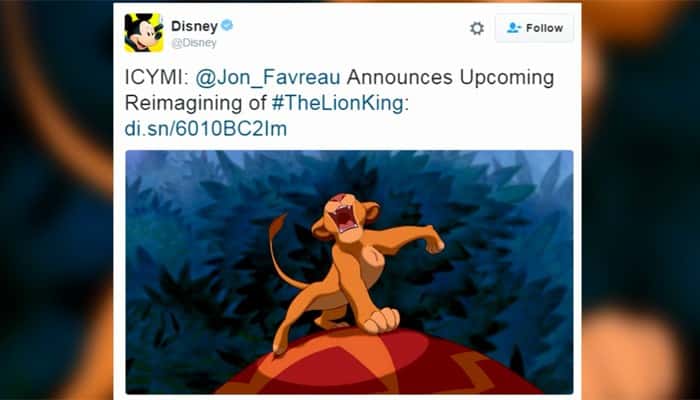Open the gear settings icon on the tweet
The image size is (700, 400).
click(x=477, y=28)
